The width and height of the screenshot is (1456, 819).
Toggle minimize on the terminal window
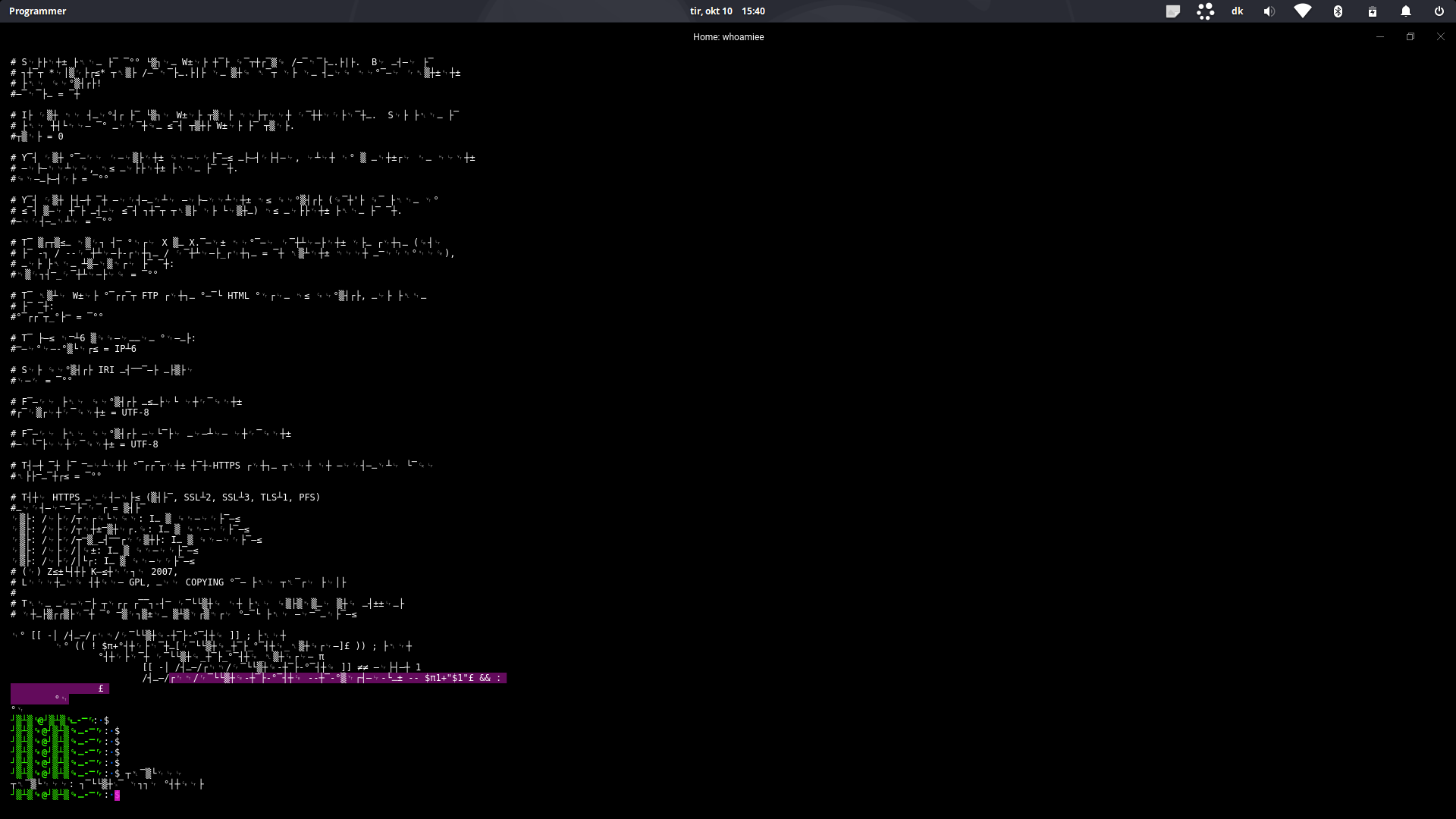[1380, 36]
